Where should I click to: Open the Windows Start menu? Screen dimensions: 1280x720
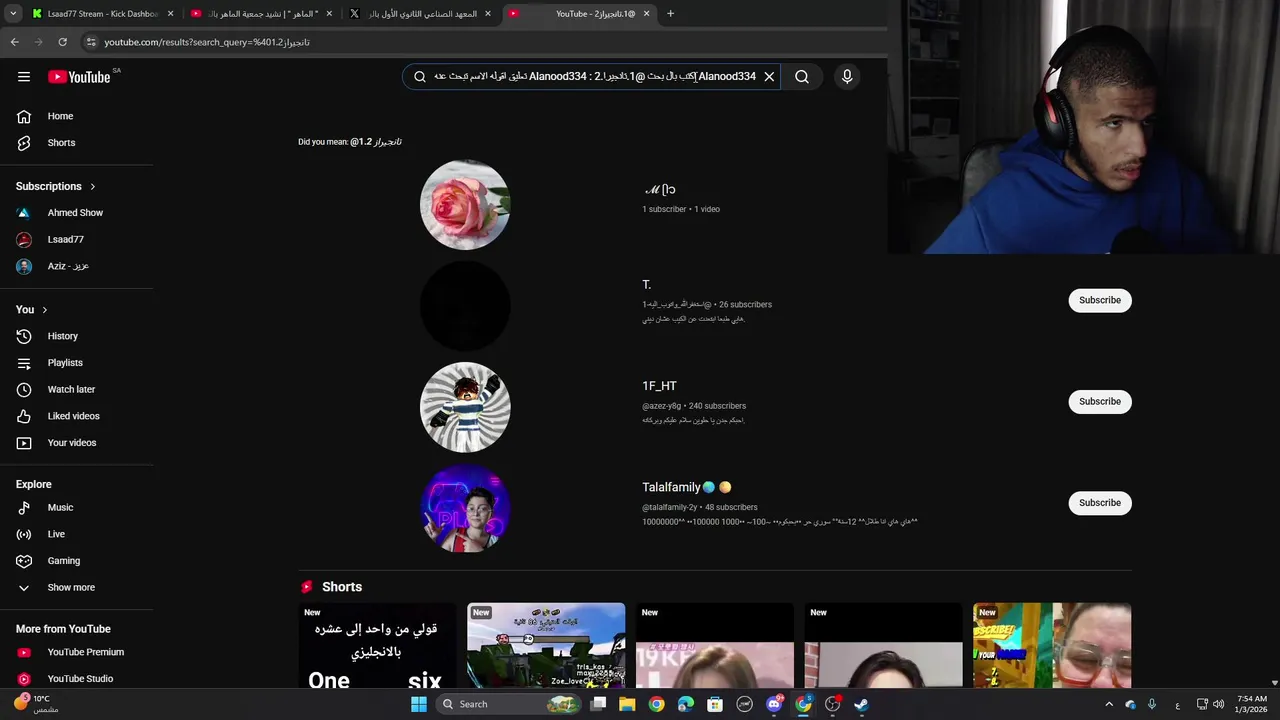(x=419, y=704)
